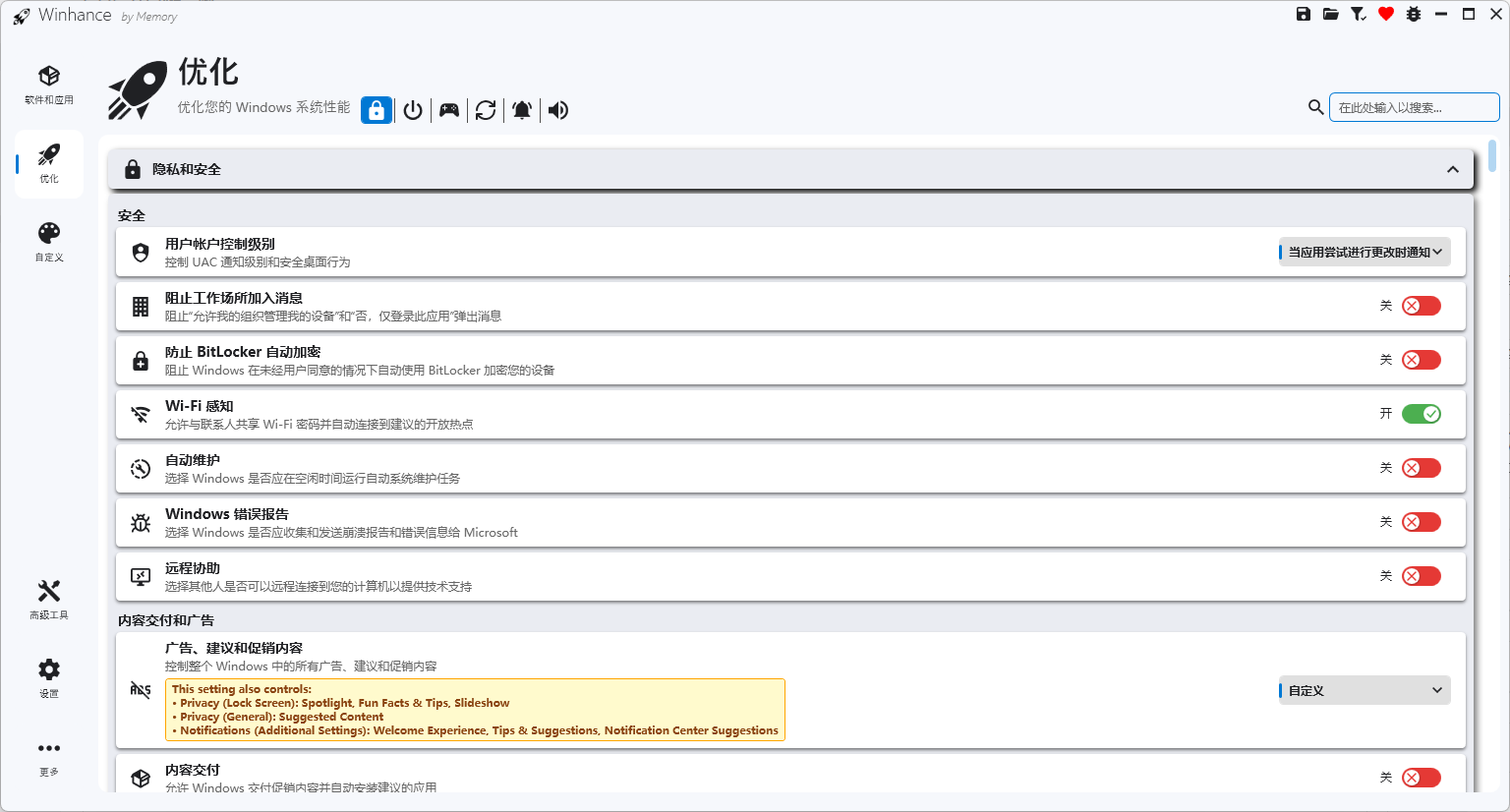The image size is (1510, 812).
Task: Click the 自定义 navigation item in sidebar
Action: coord(48,241)
